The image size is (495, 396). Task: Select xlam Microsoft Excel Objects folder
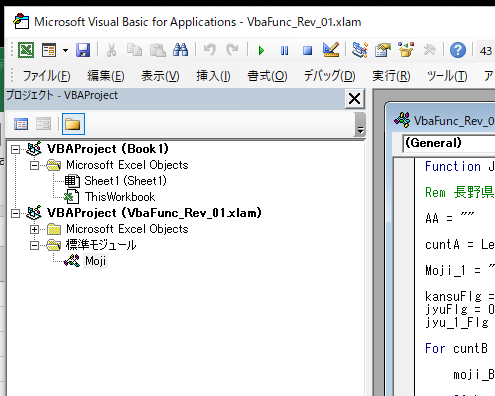click(x=127, y=229)
